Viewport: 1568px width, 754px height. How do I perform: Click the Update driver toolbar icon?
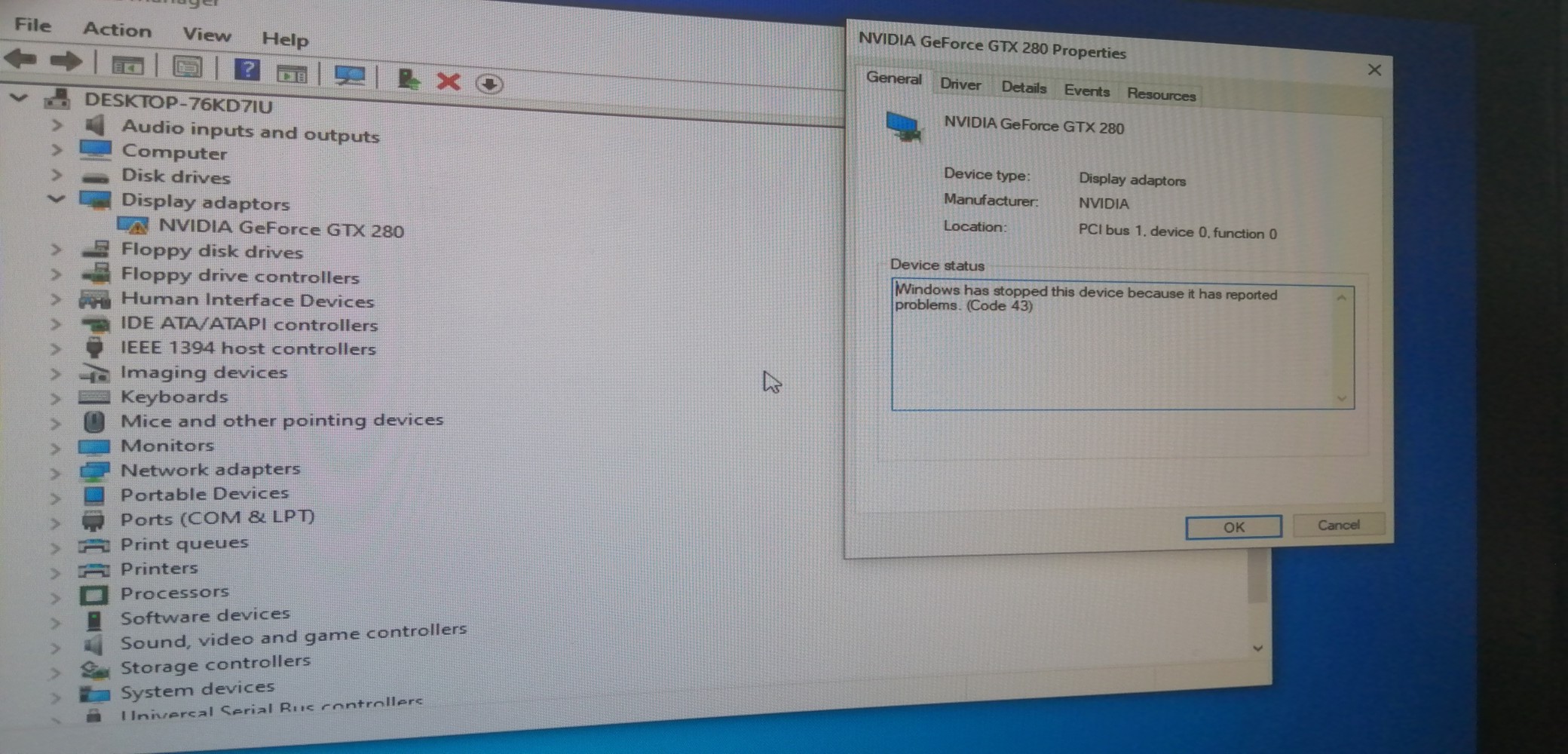point(408,78)
